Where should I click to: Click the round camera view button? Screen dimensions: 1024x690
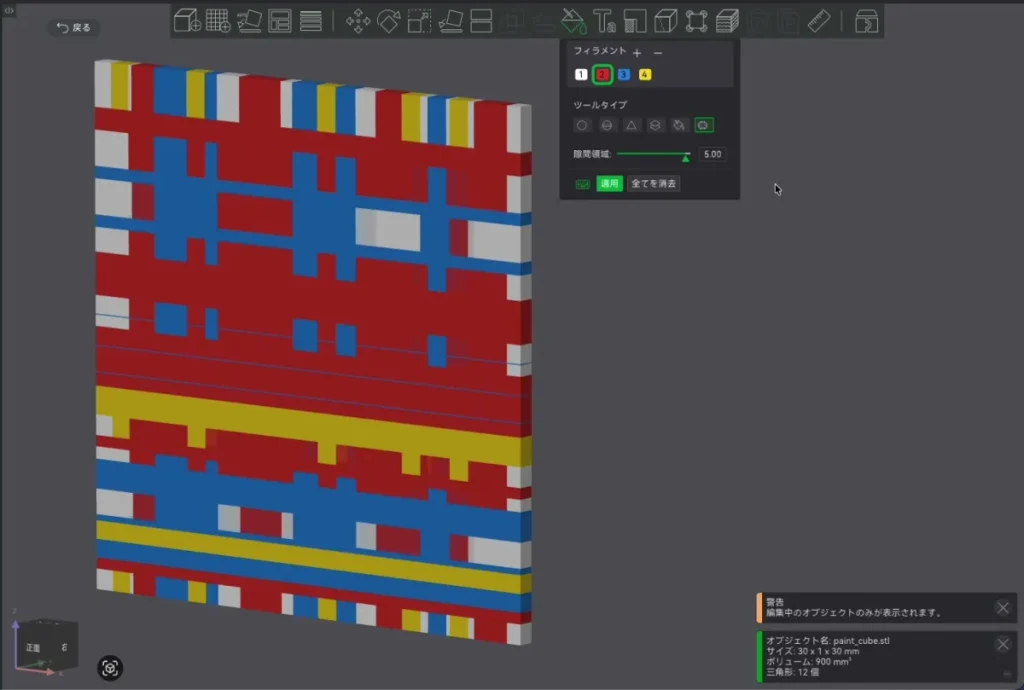click(110, 668)
